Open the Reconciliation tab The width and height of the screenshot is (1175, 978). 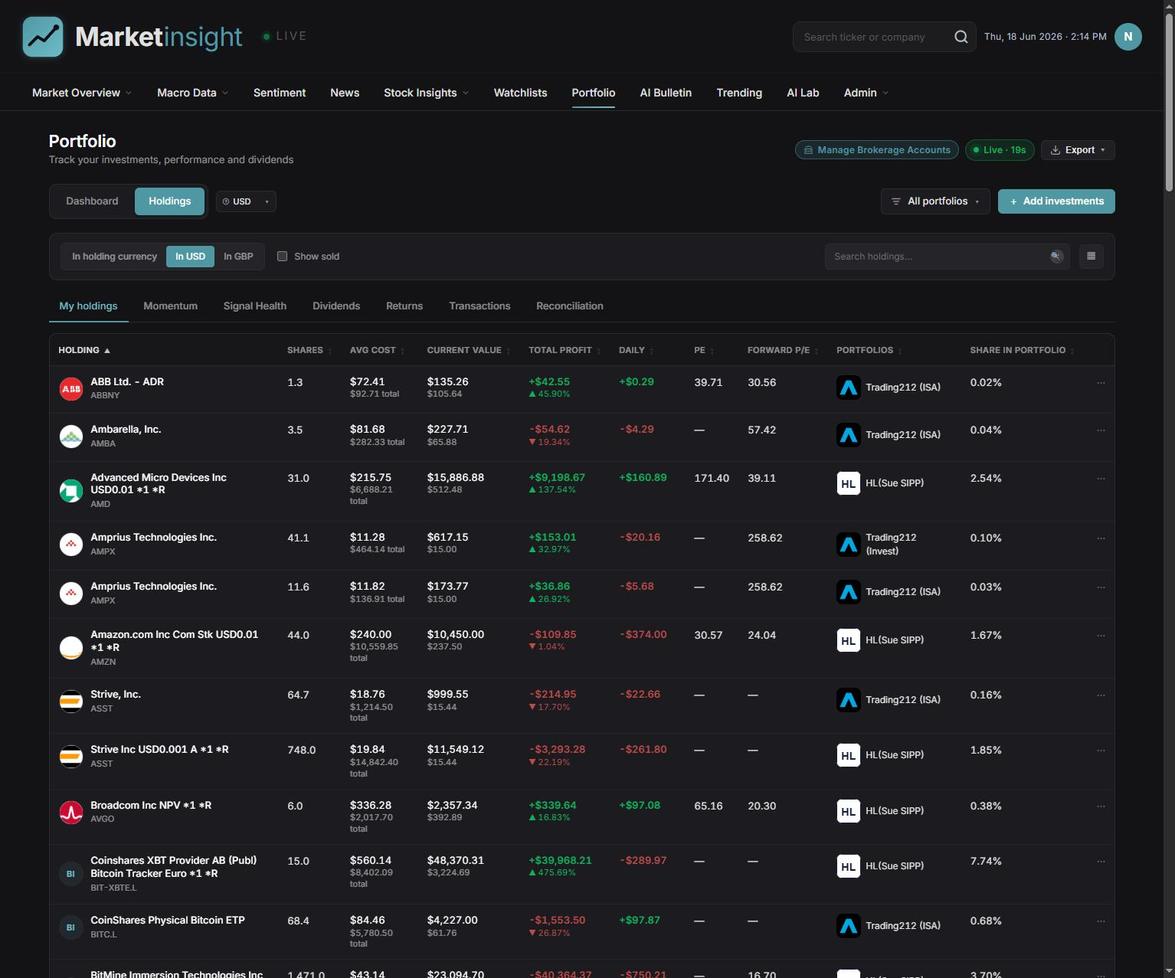tap(570, 306)
